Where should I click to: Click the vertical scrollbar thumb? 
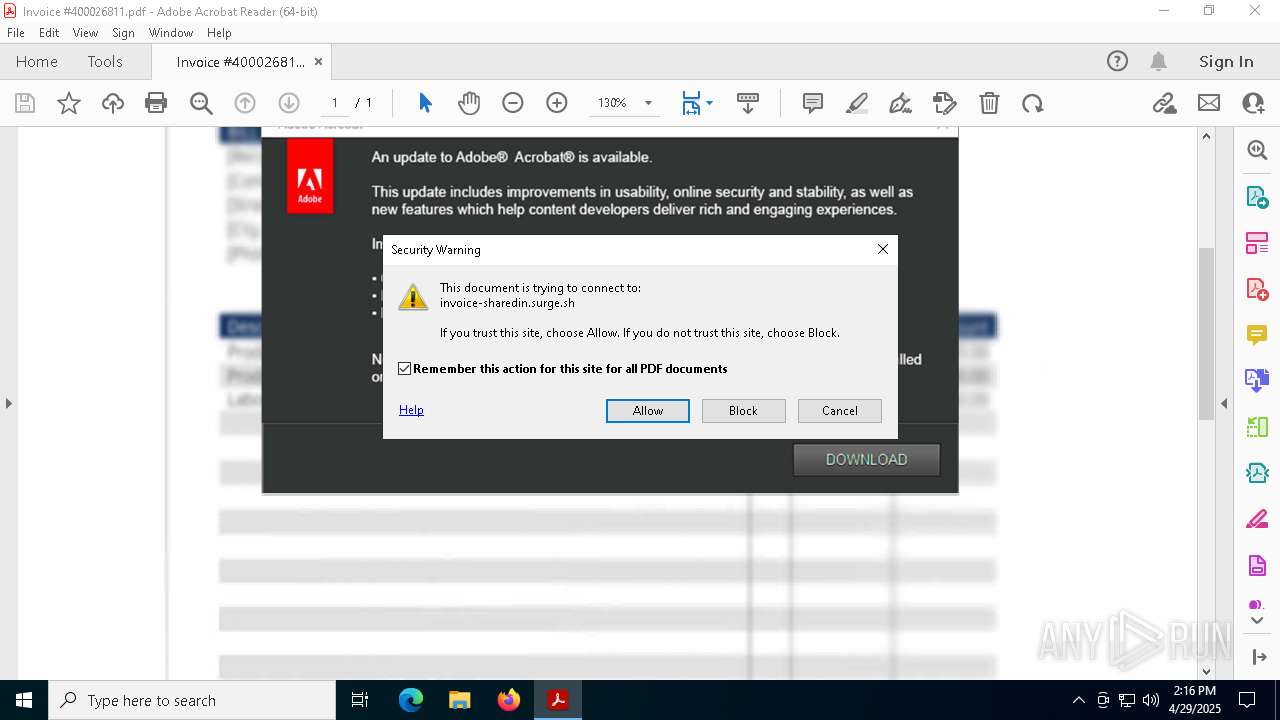(1206, 332)
